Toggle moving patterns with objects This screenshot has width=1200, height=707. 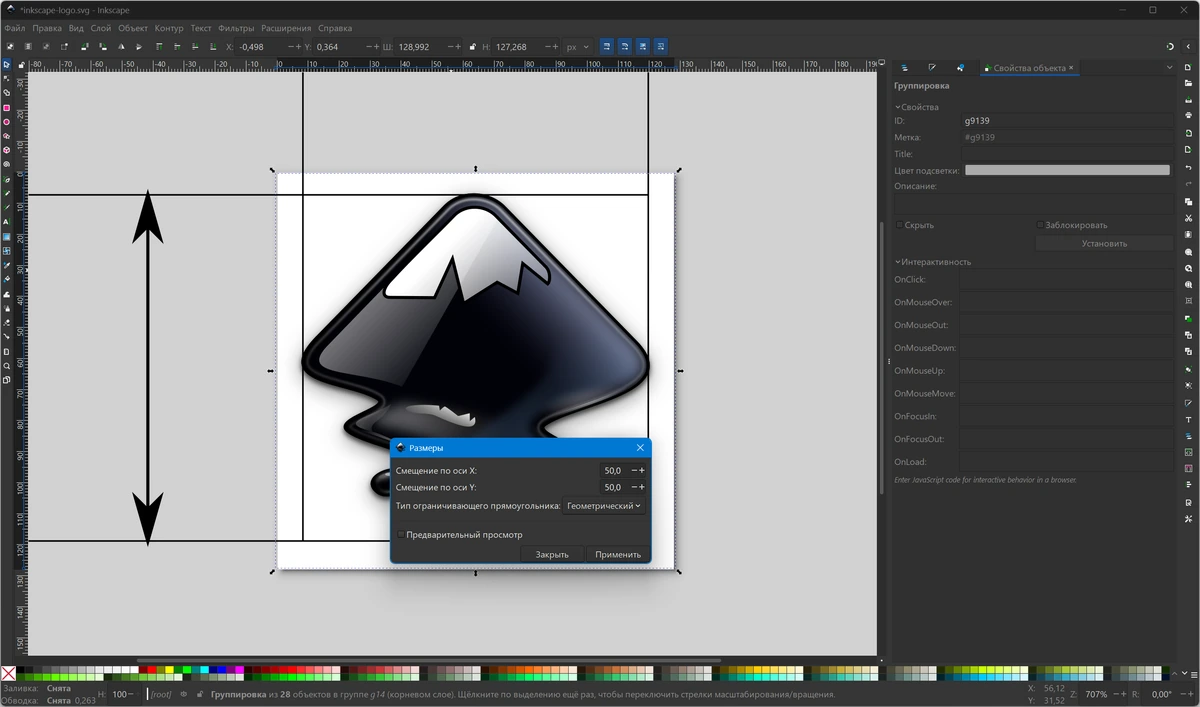point(661,46)
